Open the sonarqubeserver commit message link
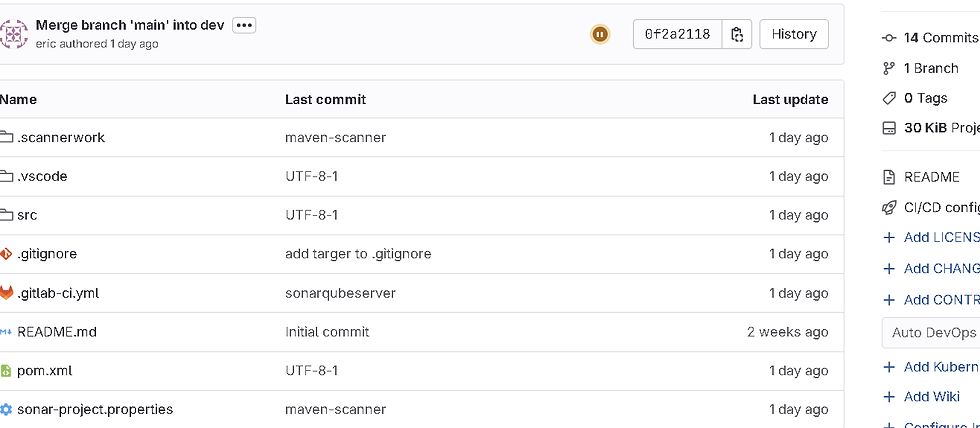Screen dimensions: 980x428 [x=340, y=293]
